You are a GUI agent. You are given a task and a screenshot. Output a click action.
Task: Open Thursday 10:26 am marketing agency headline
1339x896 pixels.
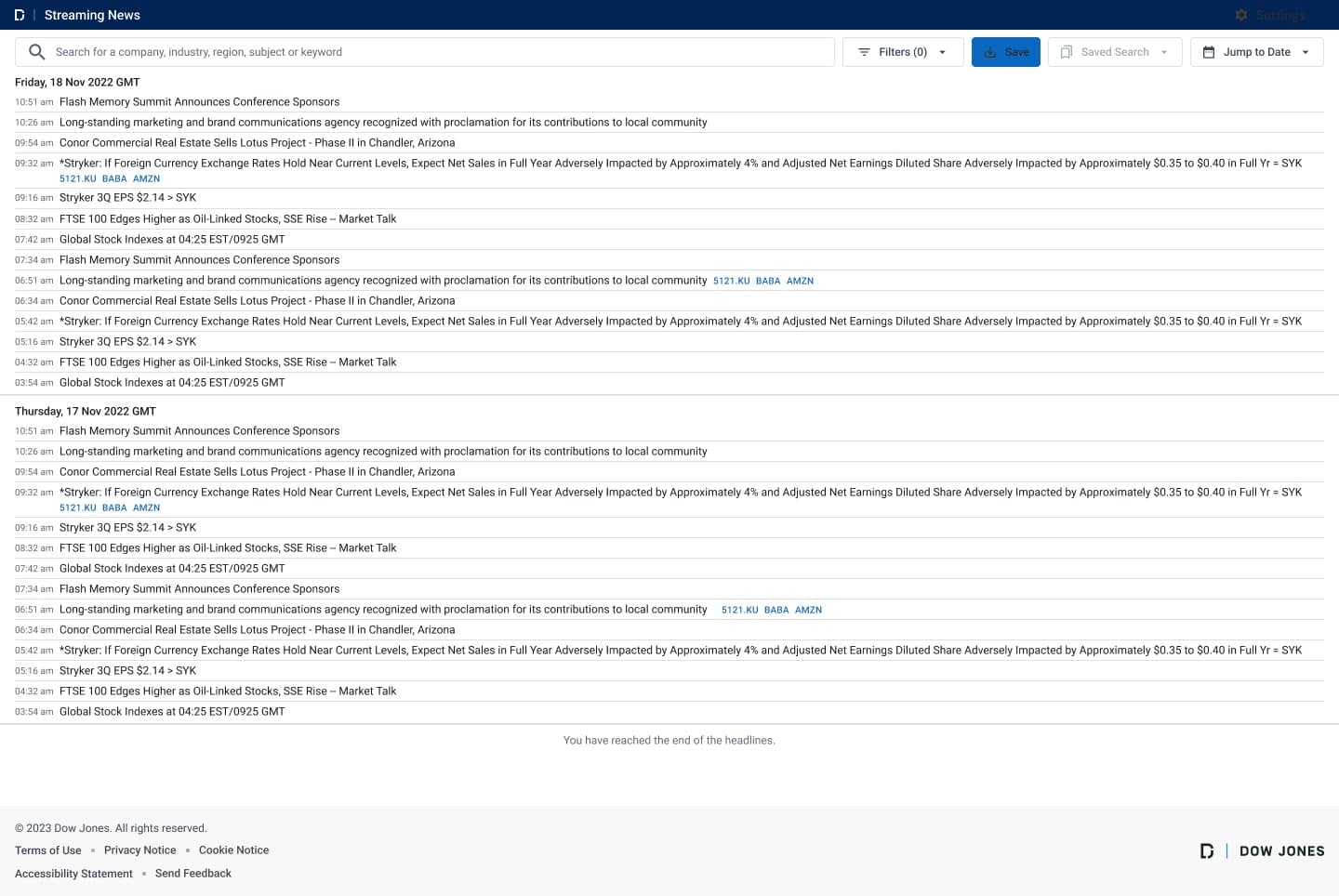click(x=383, y=452)
